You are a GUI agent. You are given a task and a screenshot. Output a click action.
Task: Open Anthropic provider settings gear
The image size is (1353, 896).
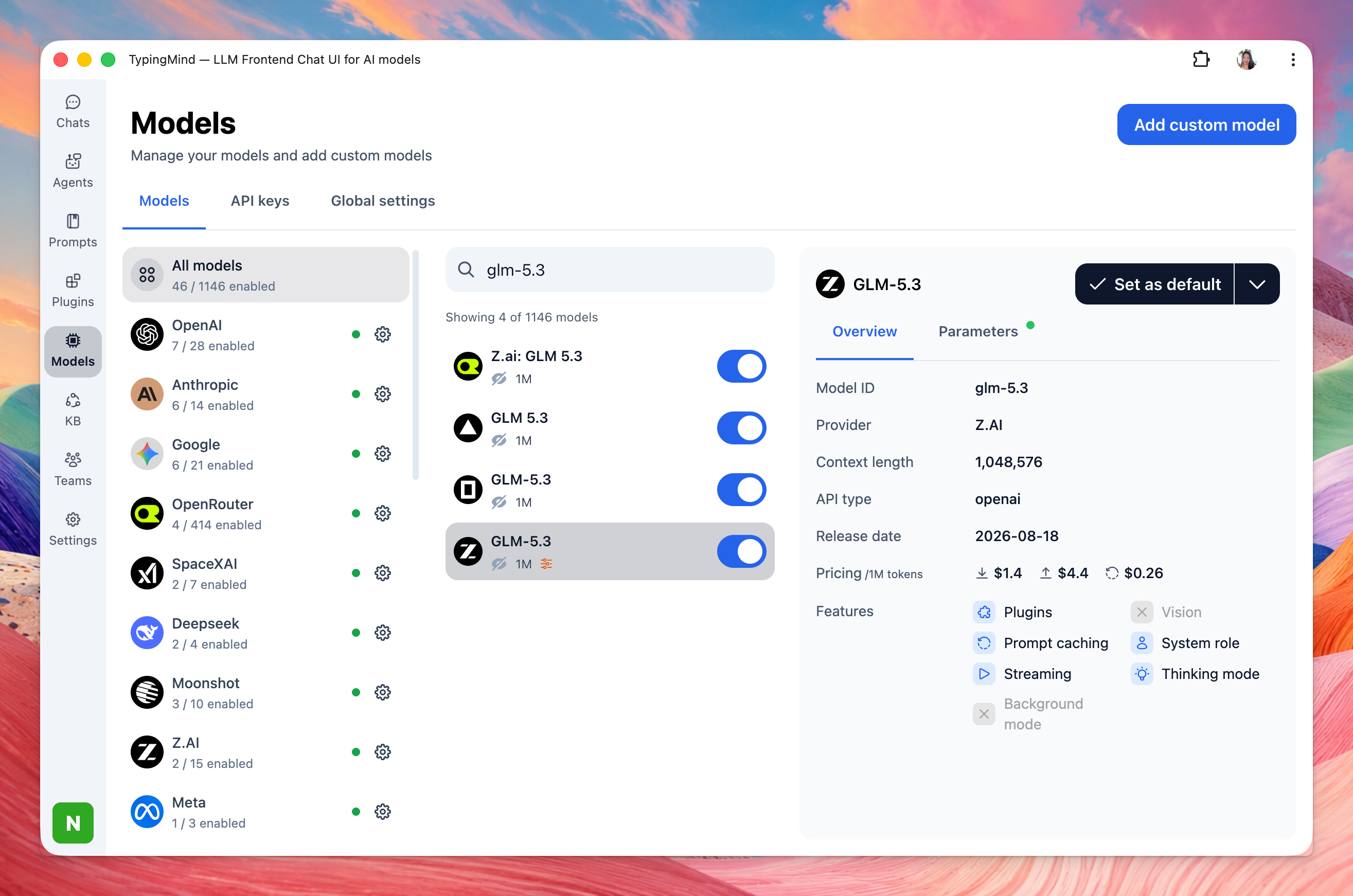(382, 393)
